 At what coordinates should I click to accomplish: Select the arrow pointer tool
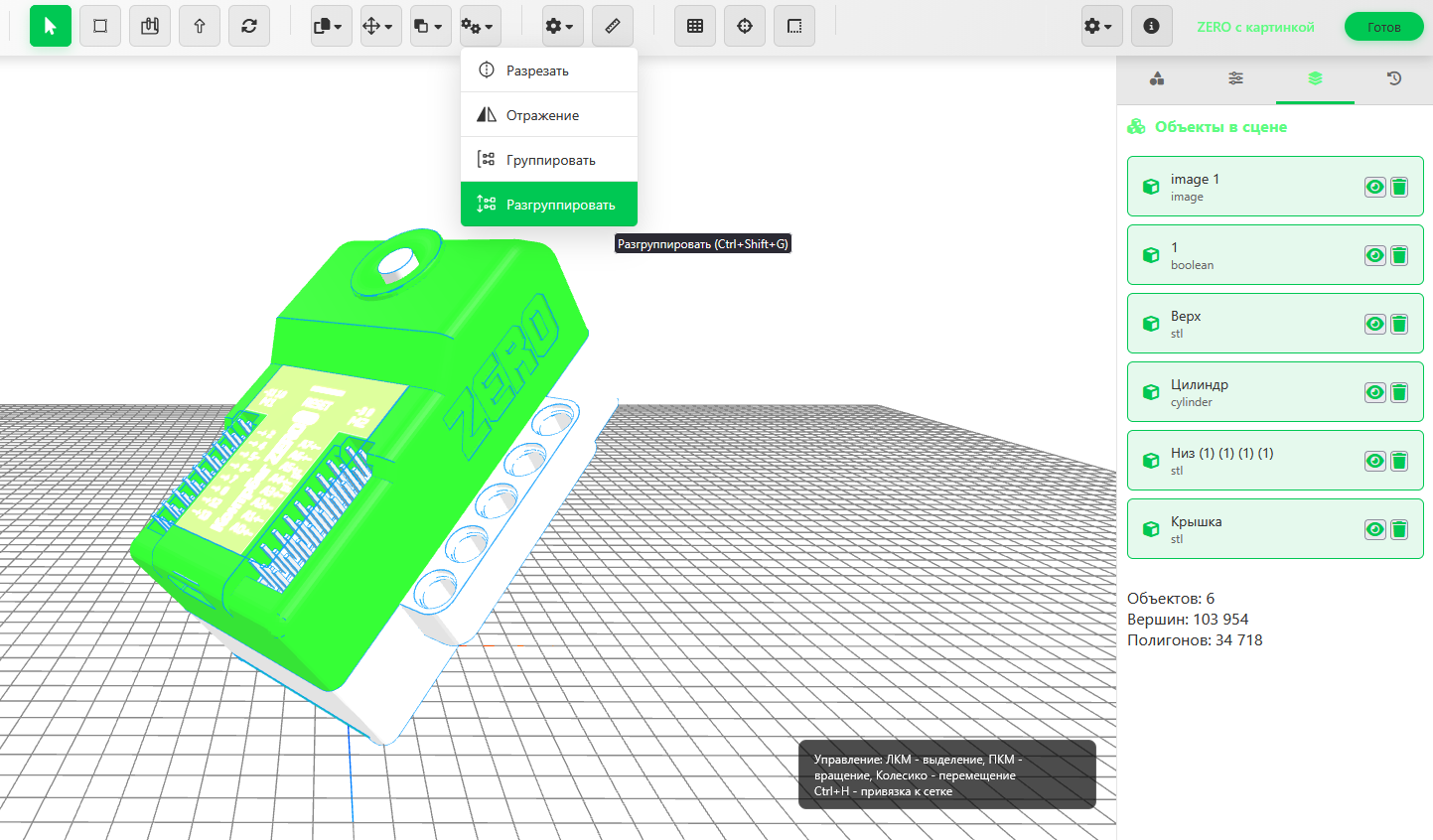51,26
